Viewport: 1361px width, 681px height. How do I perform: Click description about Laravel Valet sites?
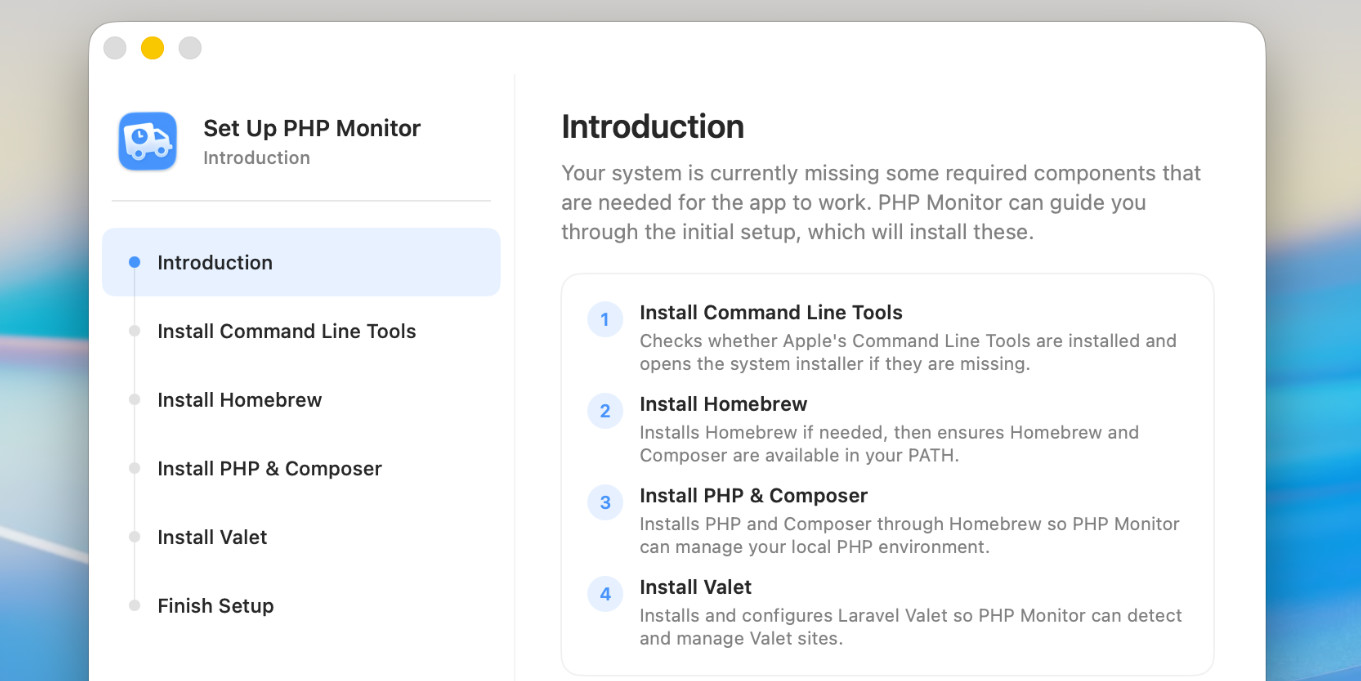911,627
